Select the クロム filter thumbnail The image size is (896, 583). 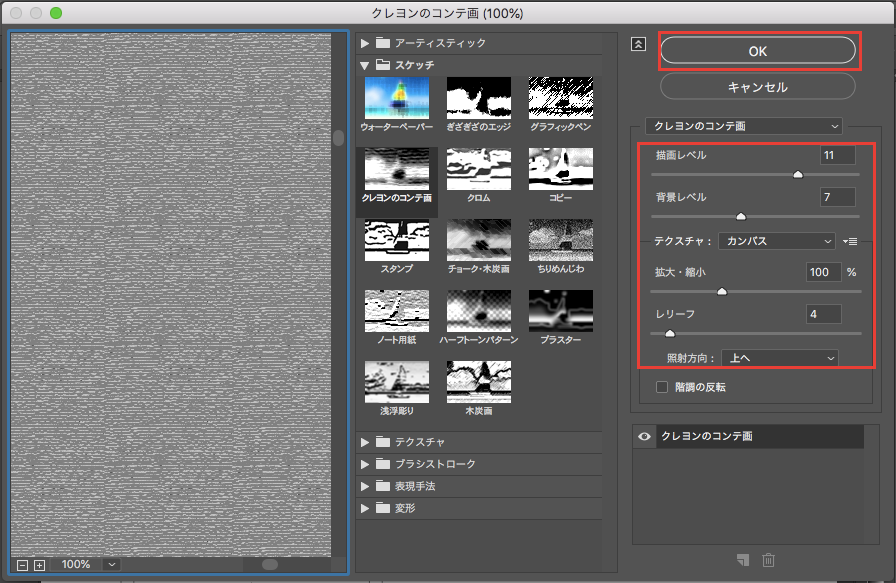(478, 169)
